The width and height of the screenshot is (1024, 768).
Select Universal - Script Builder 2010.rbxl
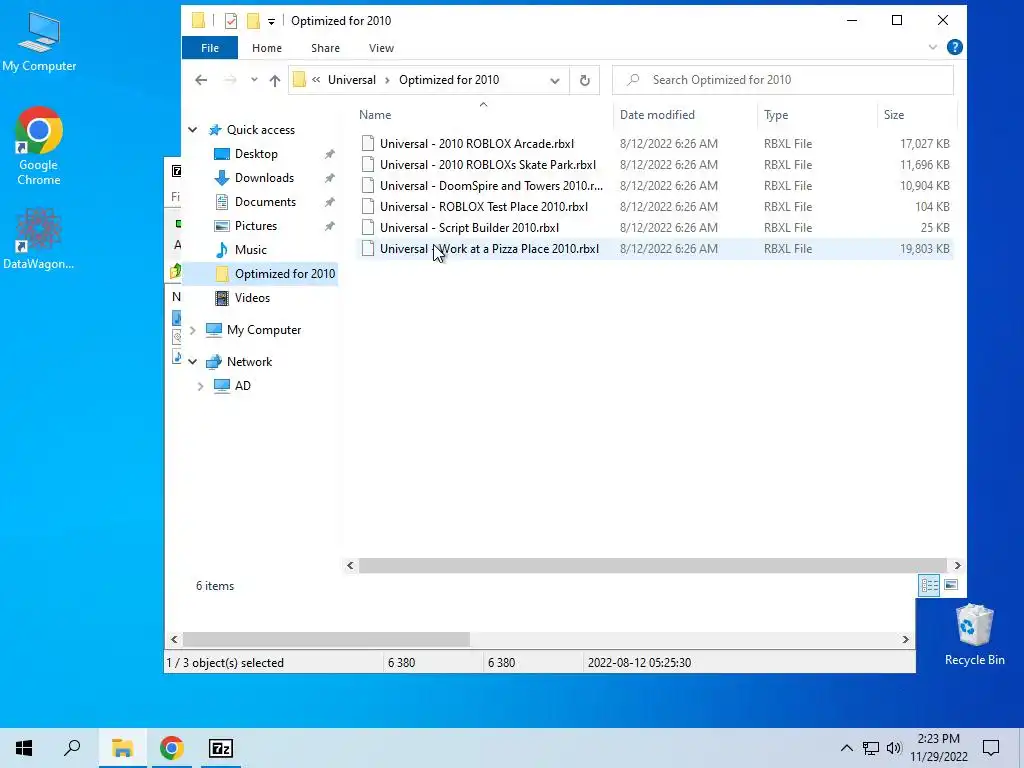[470, 227]
